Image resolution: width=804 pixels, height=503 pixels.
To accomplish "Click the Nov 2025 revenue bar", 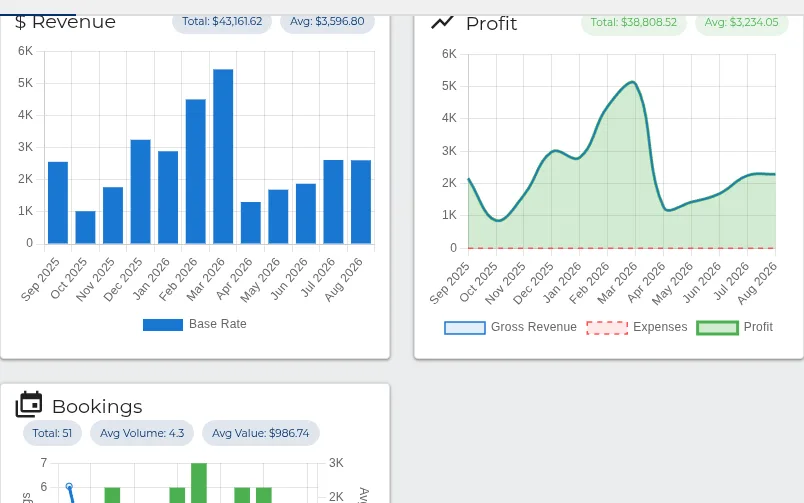I will point(113,215).
